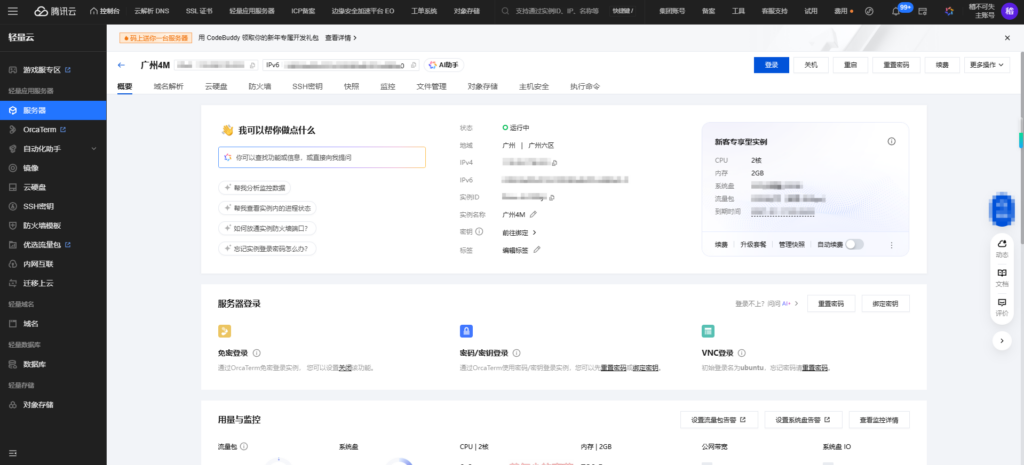
Task: Close the CodeBuddy promotion banner
Action: click(x=1007, y=37)
